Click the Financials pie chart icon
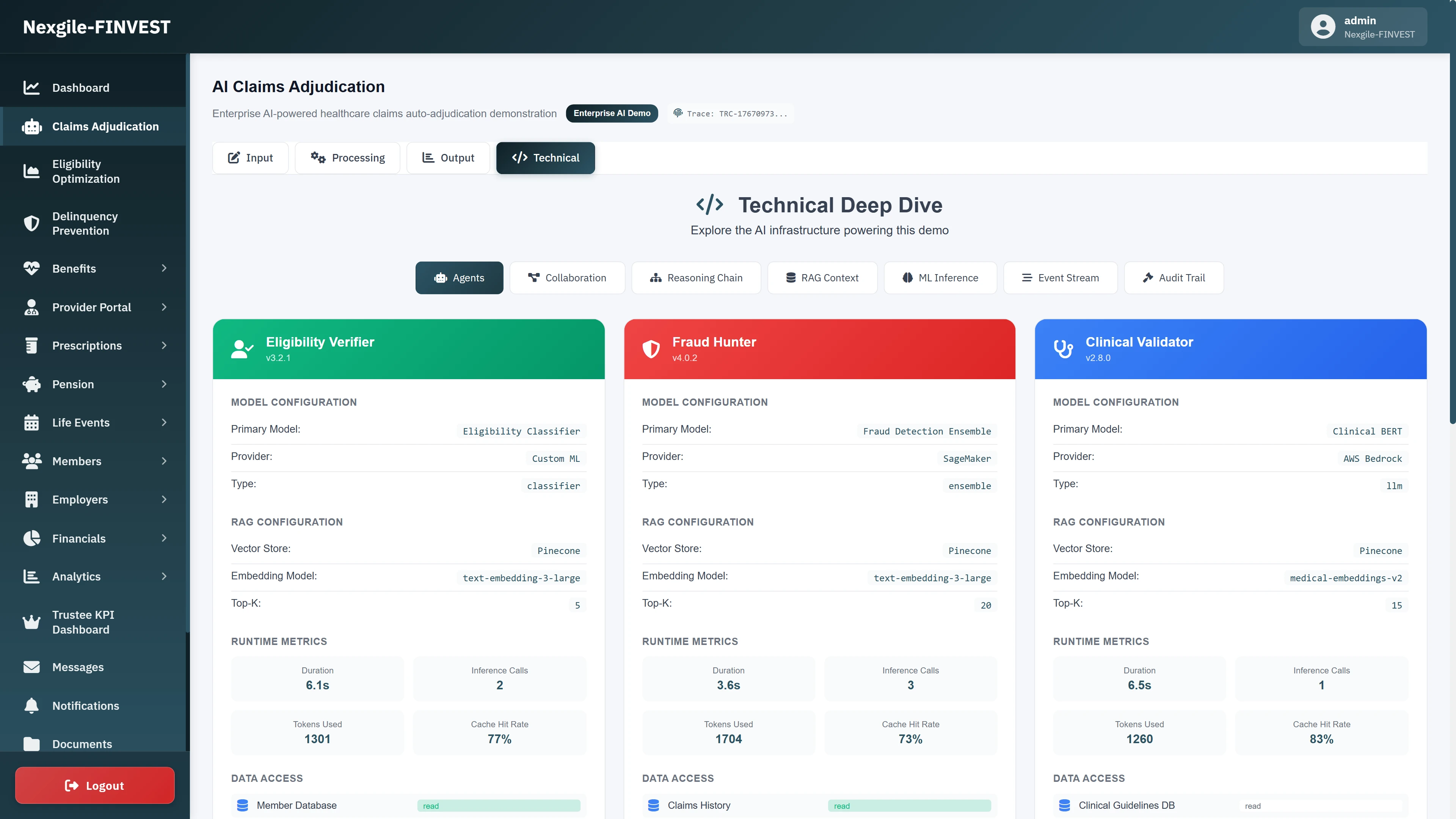The height and width of the screenshot is (819, 1456). pos(31,538)
